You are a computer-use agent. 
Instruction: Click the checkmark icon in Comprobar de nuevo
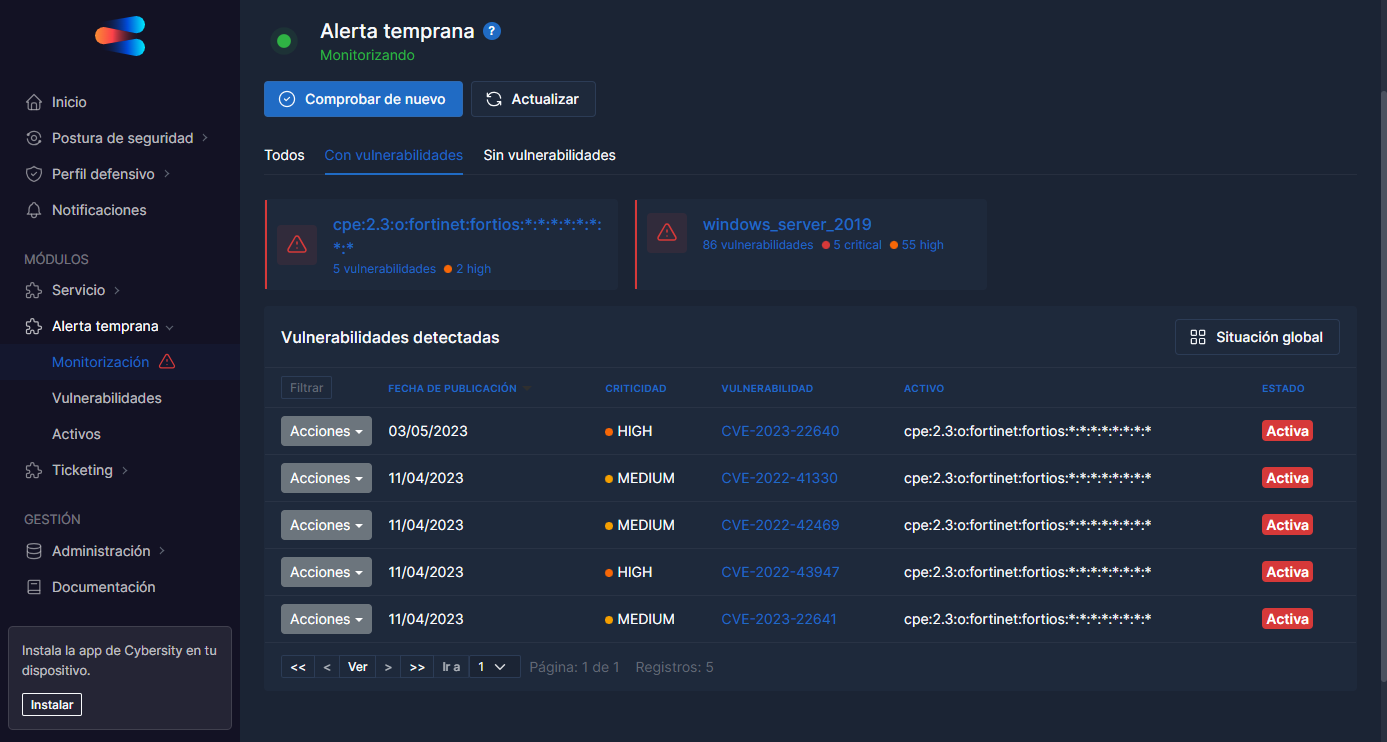click(287, 99)
